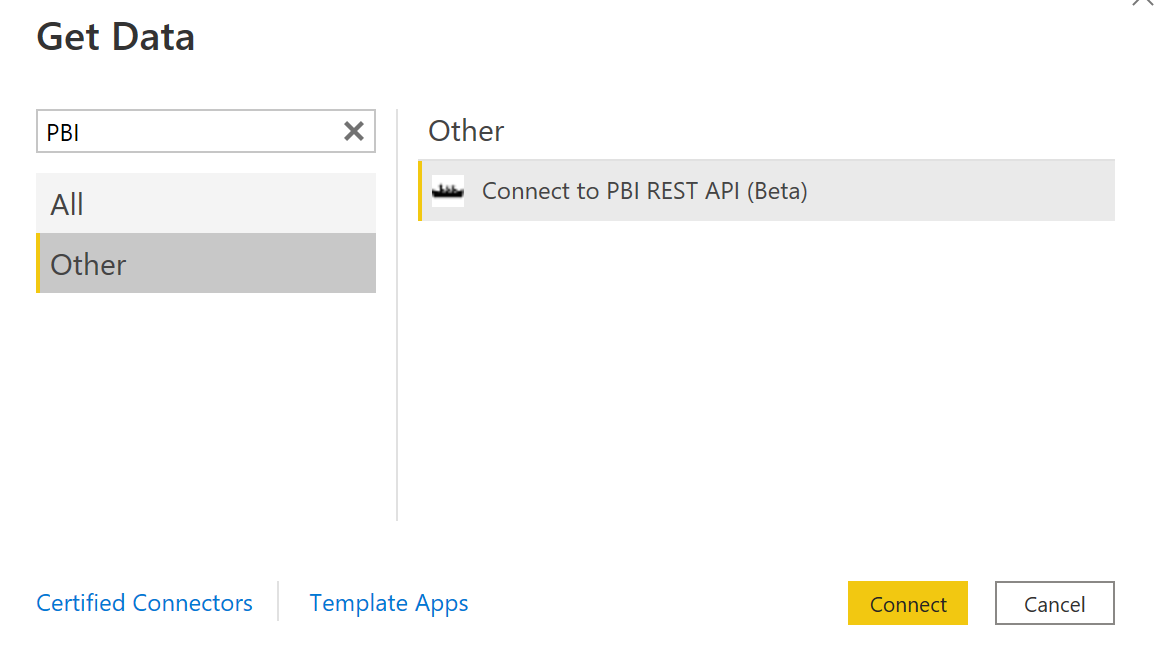
Task: Open the Certified Connectors link
Action: [144, 603]
